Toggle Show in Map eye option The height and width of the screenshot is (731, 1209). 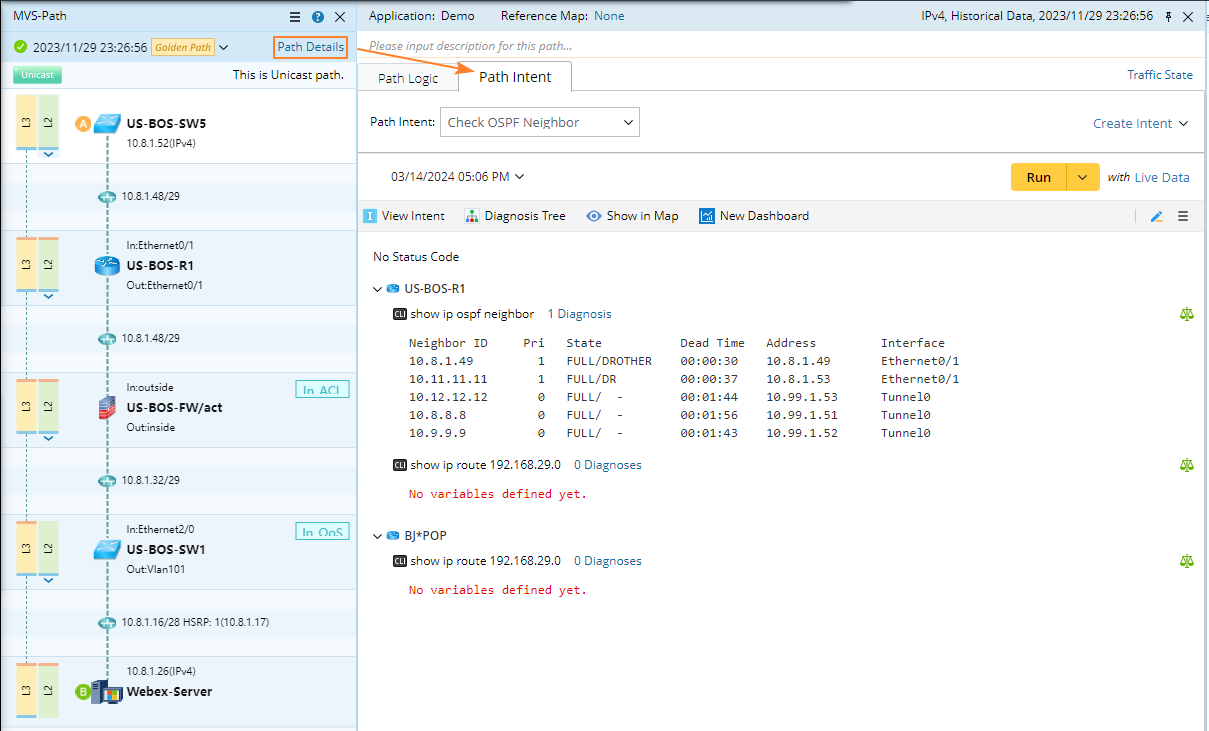[x=632, y=216]
